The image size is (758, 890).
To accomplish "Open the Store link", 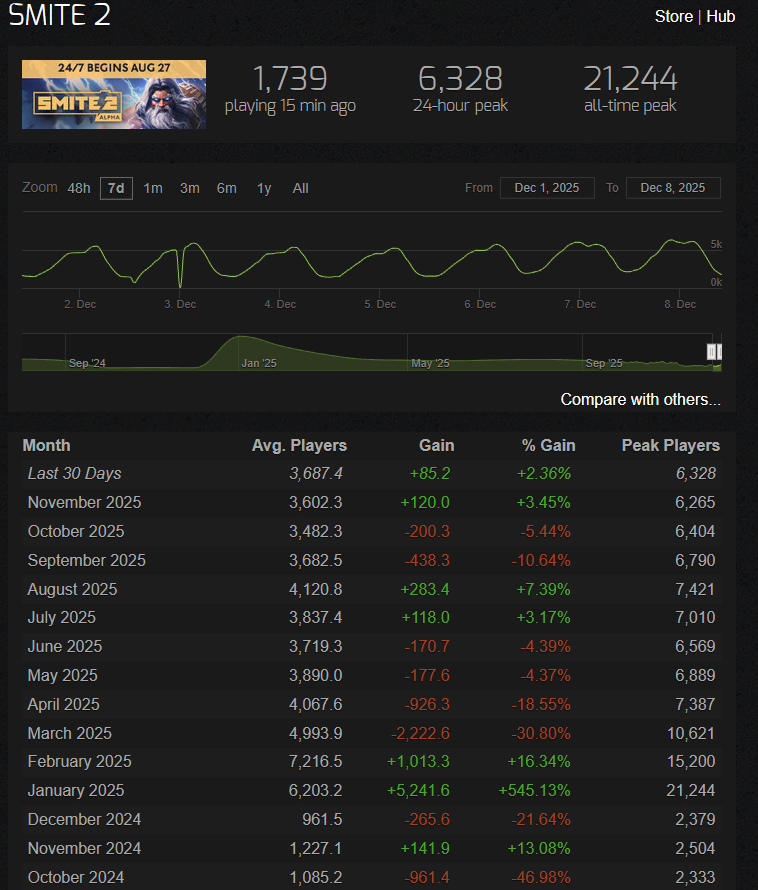I will coord(673,16).
